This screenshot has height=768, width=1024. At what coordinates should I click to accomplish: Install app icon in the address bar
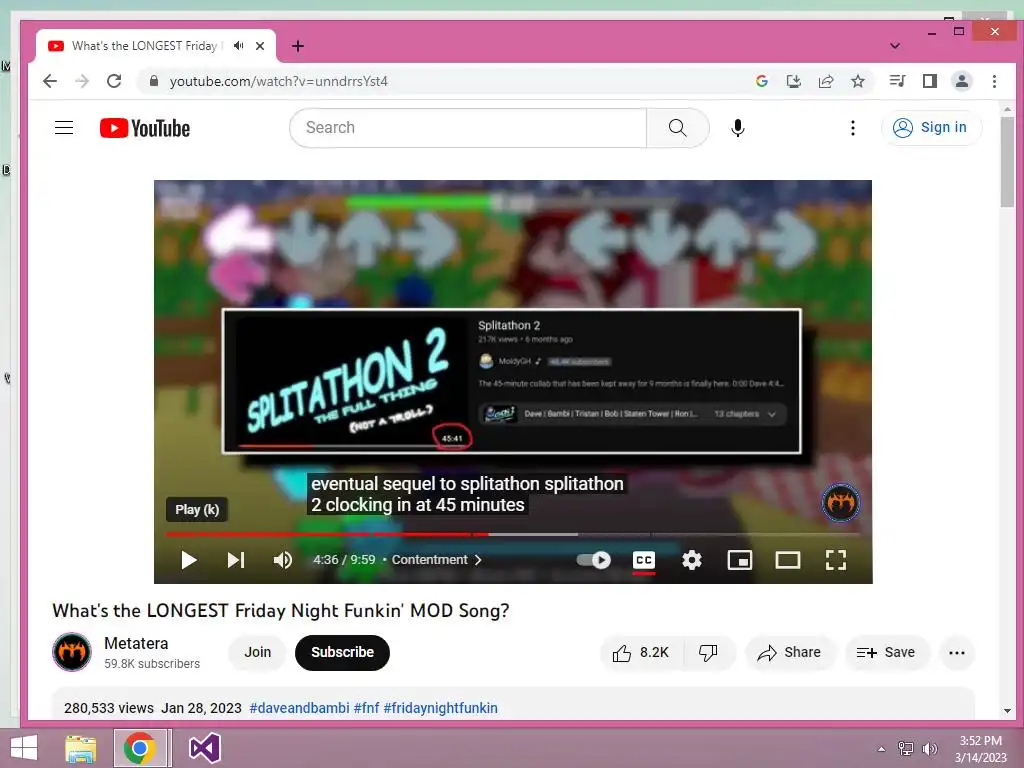[793, 81]
